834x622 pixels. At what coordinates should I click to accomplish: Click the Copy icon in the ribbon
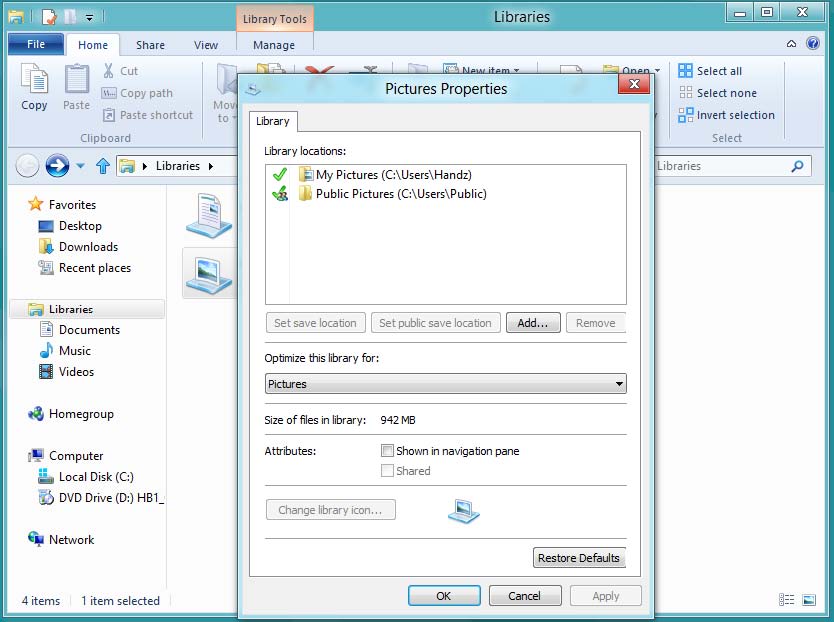(x=34, y=86)
